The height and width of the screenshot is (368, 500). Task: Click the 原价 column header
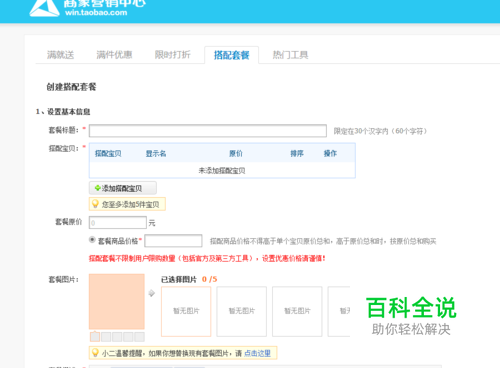(236, 154)
